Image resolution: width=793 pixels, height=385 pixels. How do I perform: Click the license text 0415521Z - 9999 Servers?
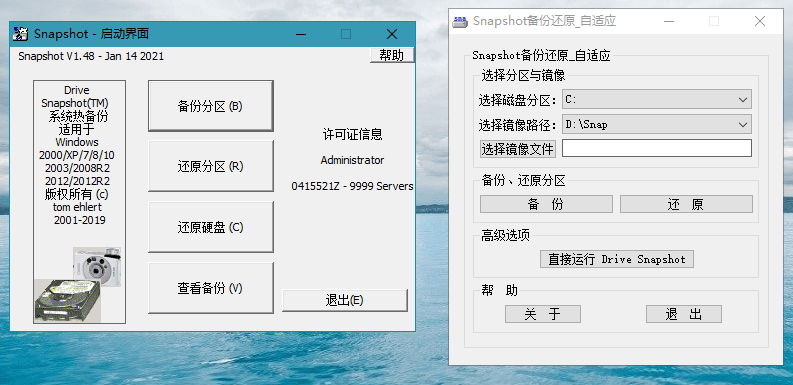pyautogui.click(x=352, y=186)
